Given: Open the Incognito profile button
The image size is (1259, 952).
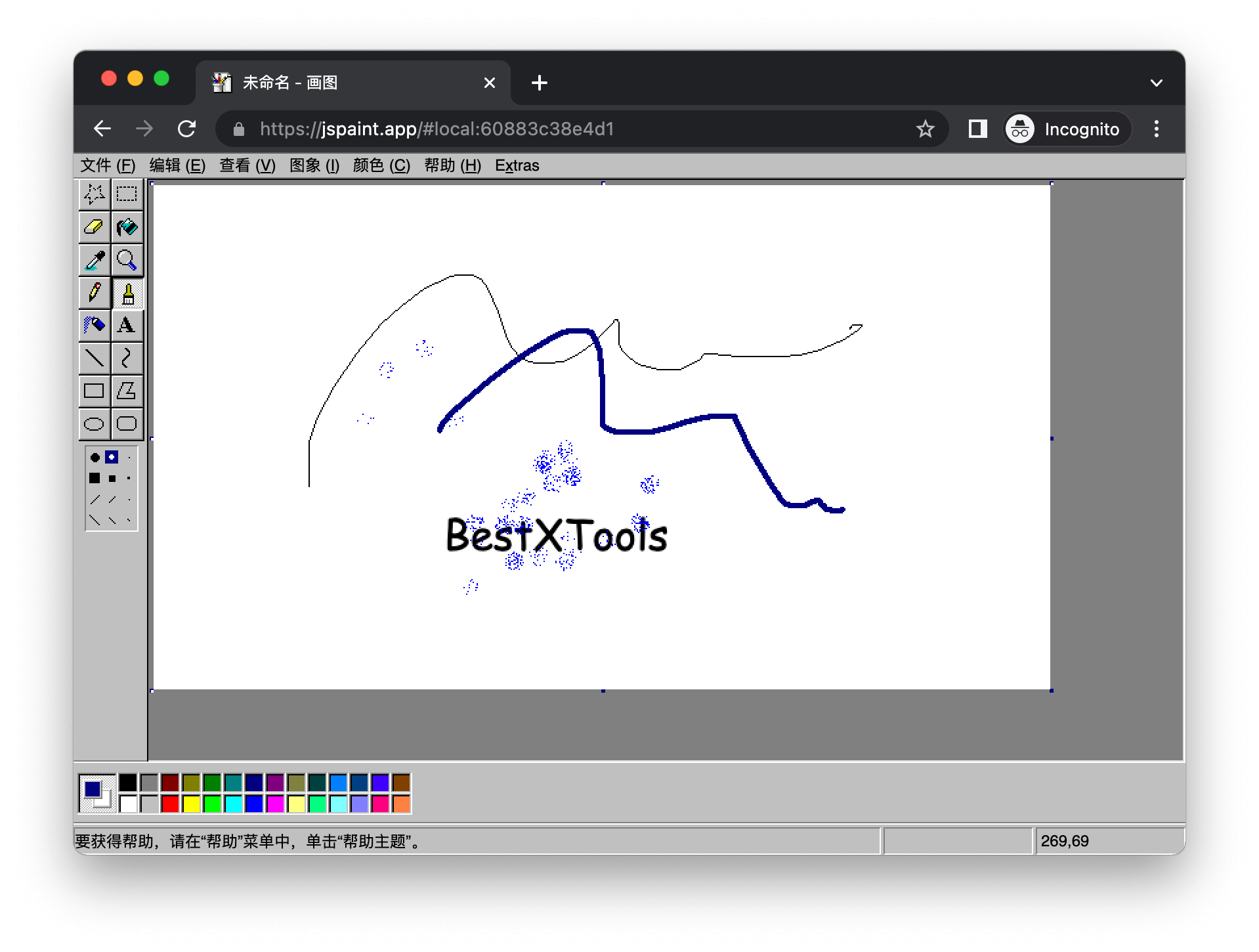Looking at the screenshot, I should tap(1067, 129).
